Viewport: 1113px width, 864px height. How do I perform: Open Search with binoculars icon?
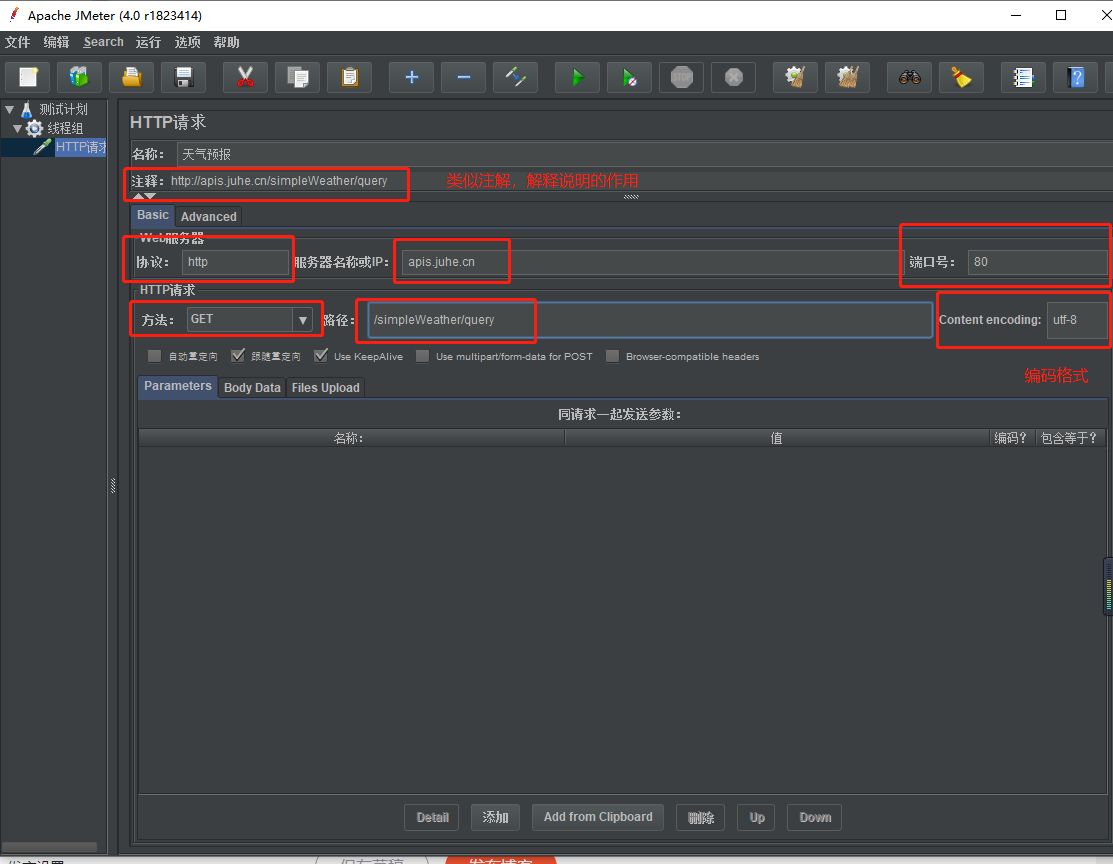pyautogui.click(x=909, y=77)
